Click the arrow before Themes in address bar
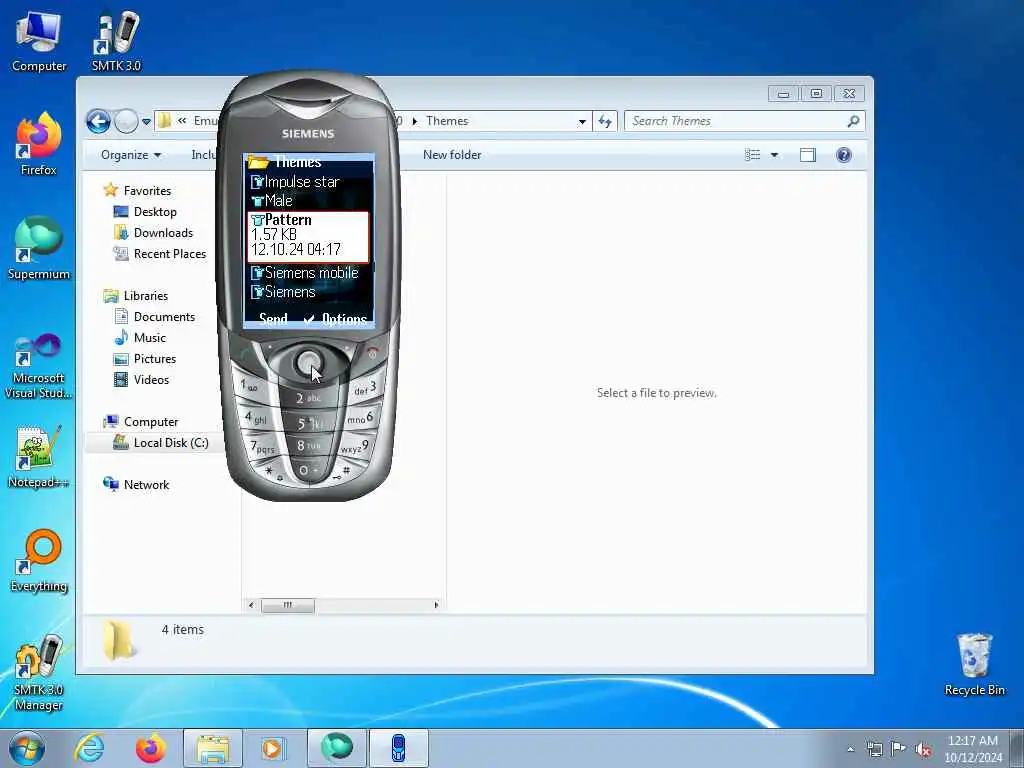This screenshot has height=768, width=1024. (x=415, y=121)
